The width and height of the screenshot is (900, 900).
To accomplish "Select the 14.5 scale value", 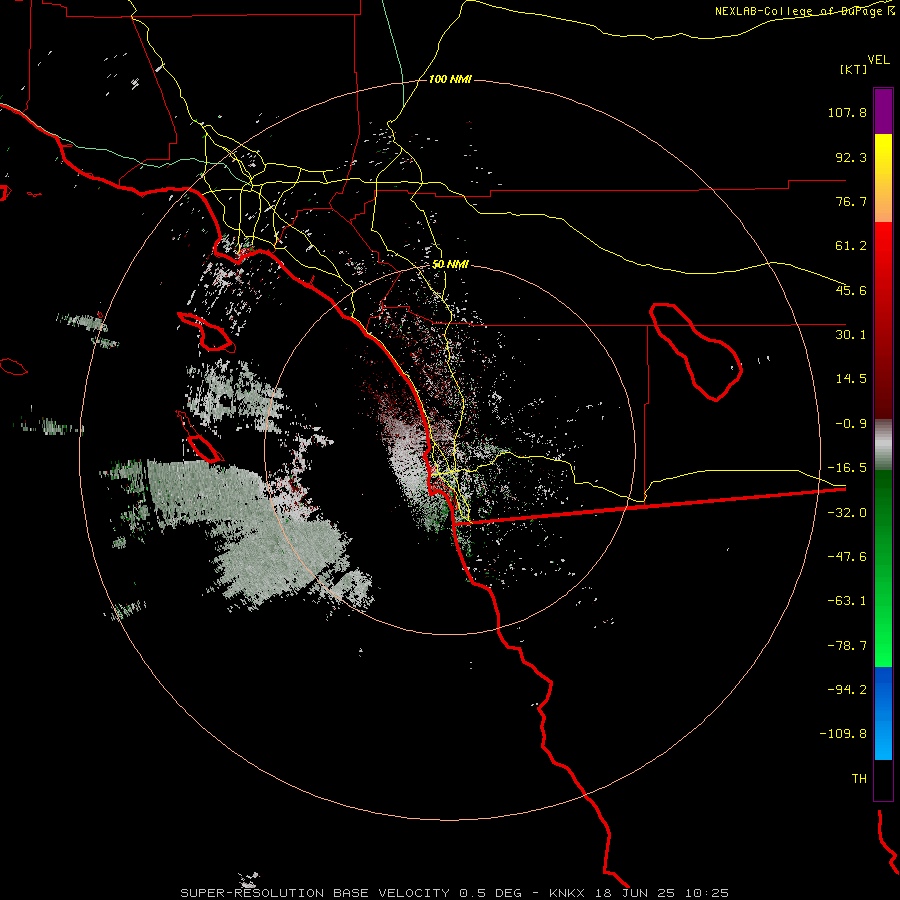I will click(851, 379).
